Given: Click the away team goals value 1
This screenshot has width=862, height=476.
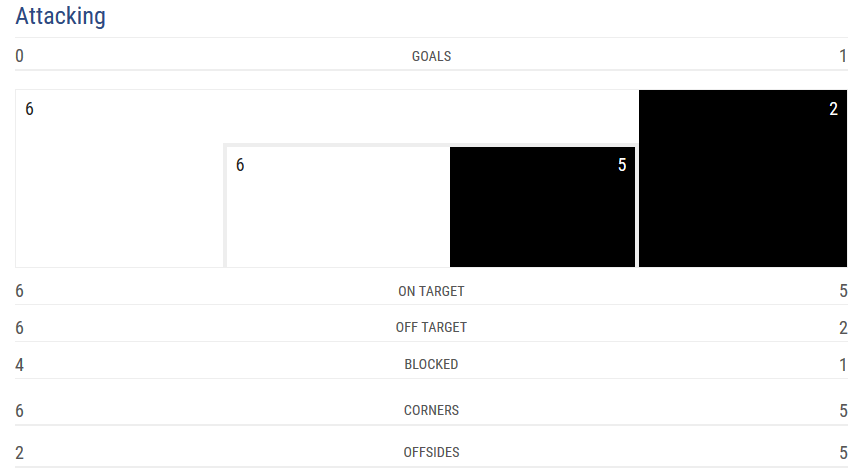Looking at the screenshot, I should [x=843, y=56].
